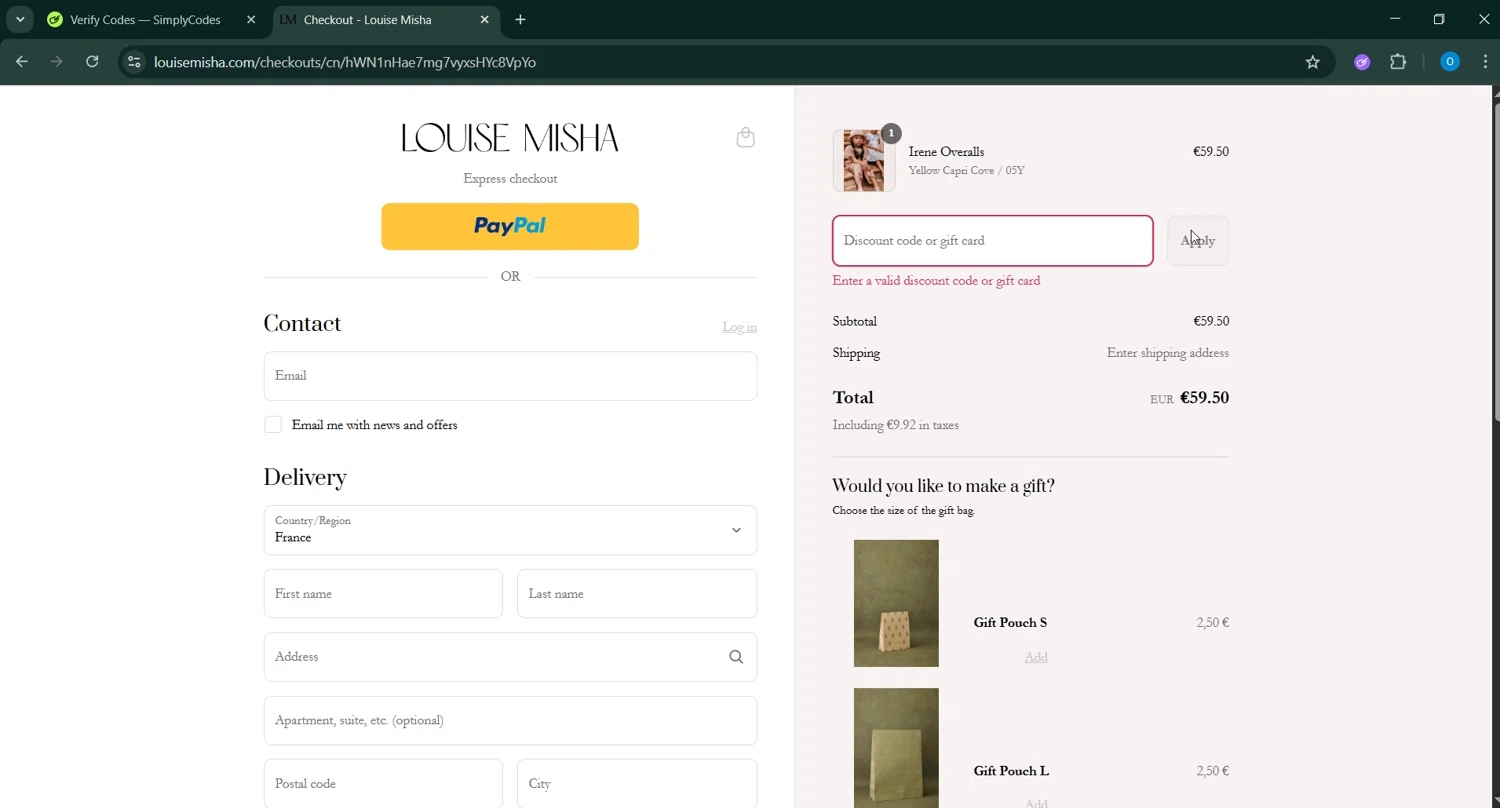Click the Last name field

point(637,594)
